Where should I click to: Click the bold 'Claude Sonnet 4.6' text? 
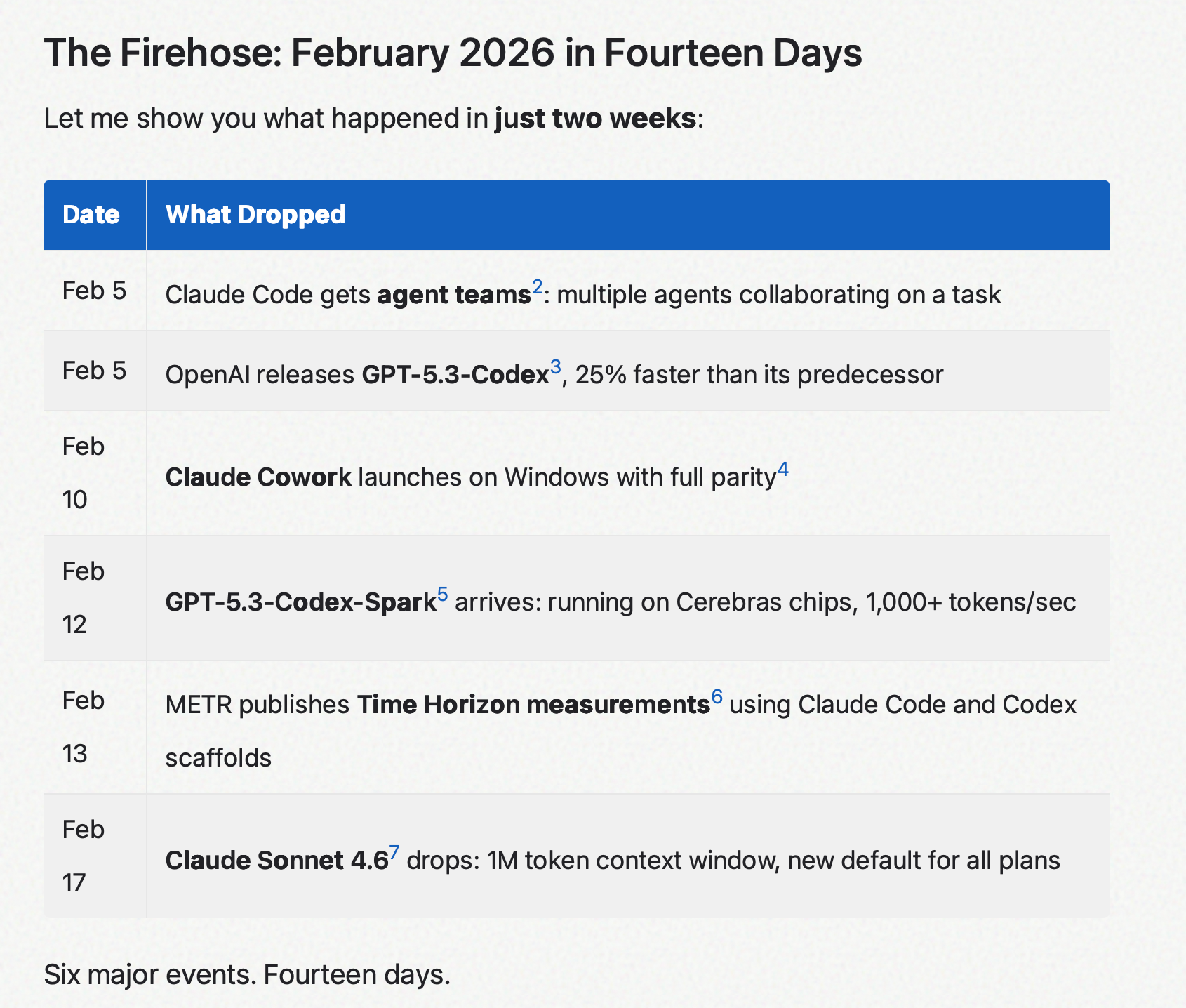[x=276, y=861]
